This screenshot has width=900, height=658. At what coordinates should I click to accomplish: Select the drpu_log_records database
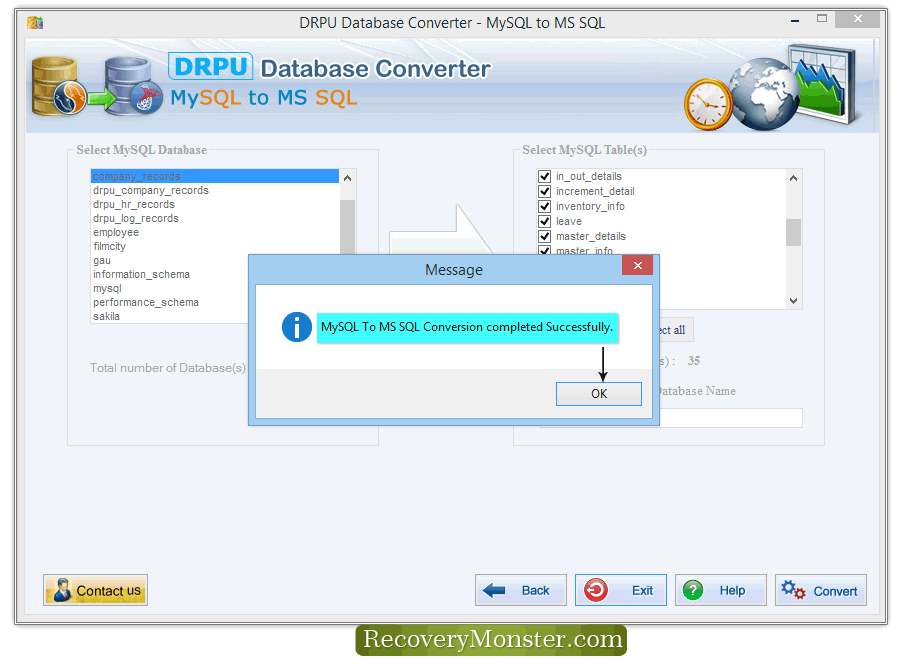136,218
